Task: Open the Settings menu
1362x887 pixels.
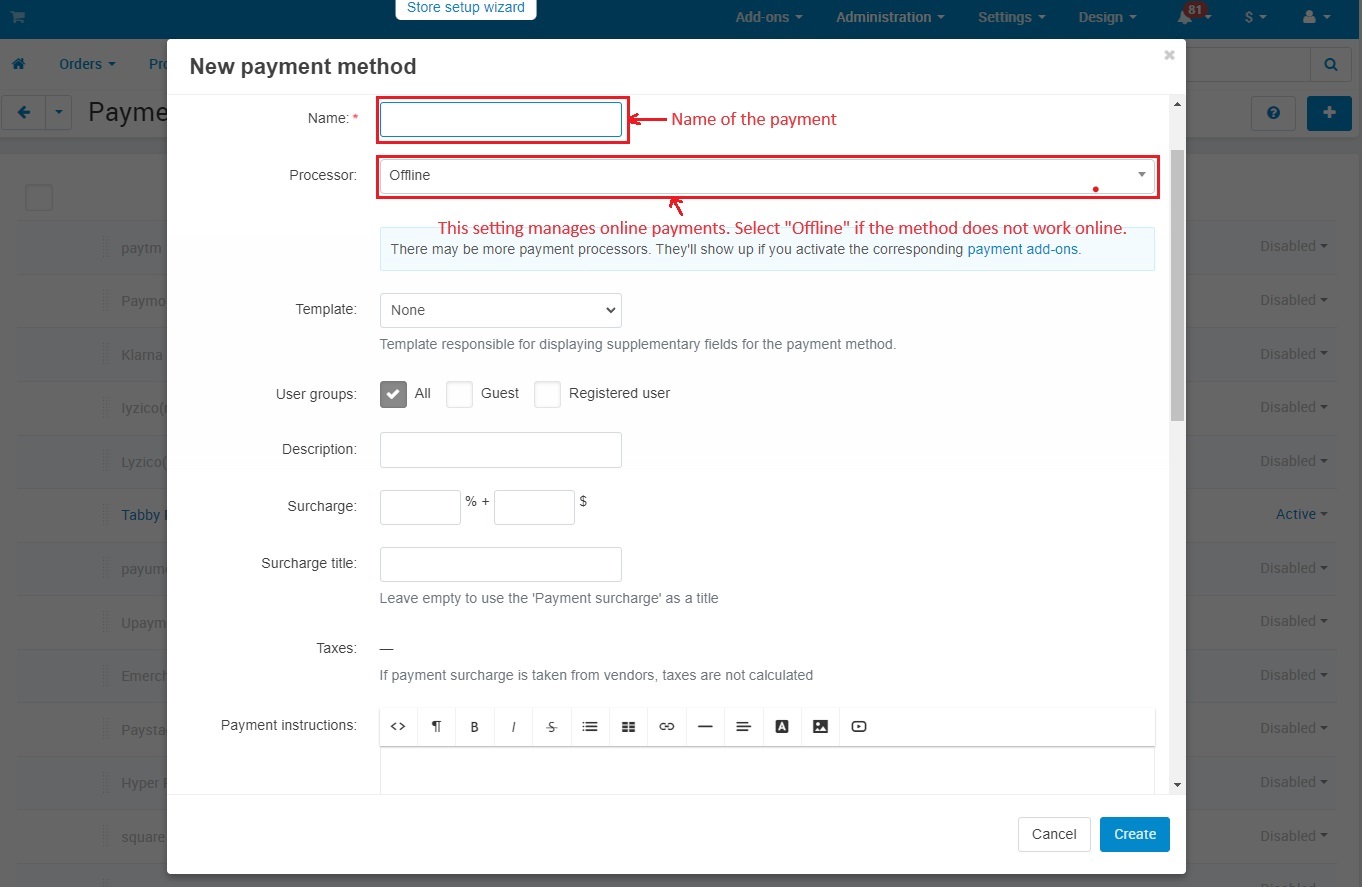Action: [1012, 17]
